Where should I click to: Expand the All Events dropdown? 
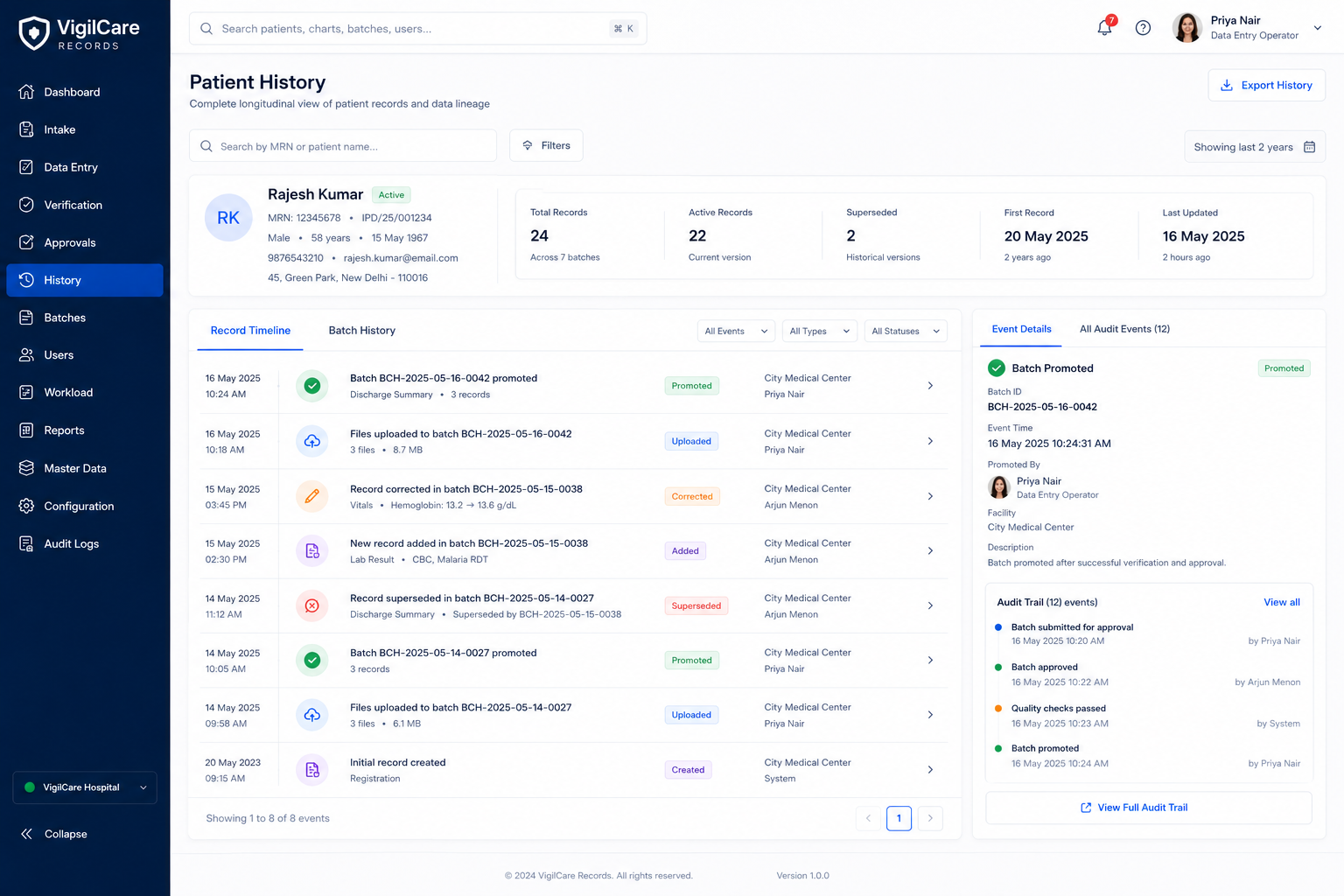(736, 331)
